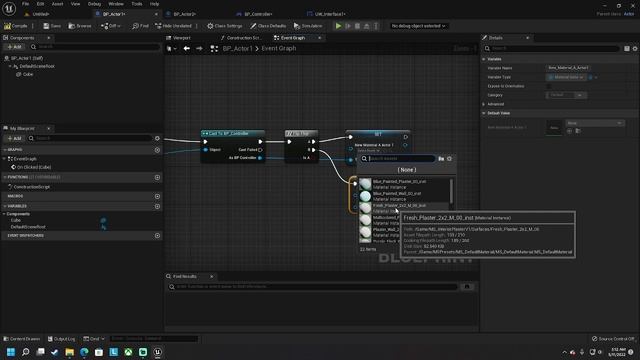Image resolution: width=640 pixels, height=360 pixels.
Task: Open the Construction Script tab
Action: (x=244, y=38)
